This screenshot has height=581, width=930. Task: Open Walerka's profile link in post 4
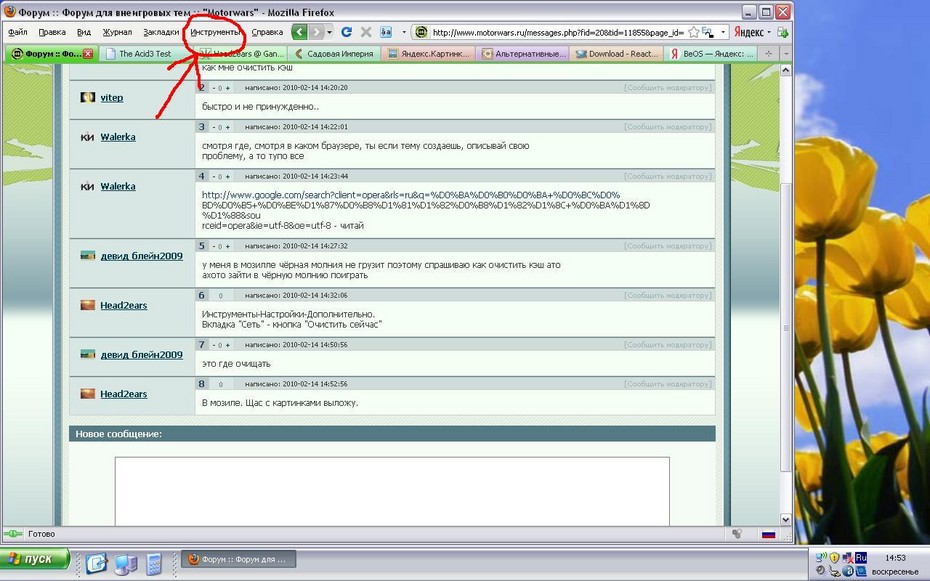click(x=117, y=186)
